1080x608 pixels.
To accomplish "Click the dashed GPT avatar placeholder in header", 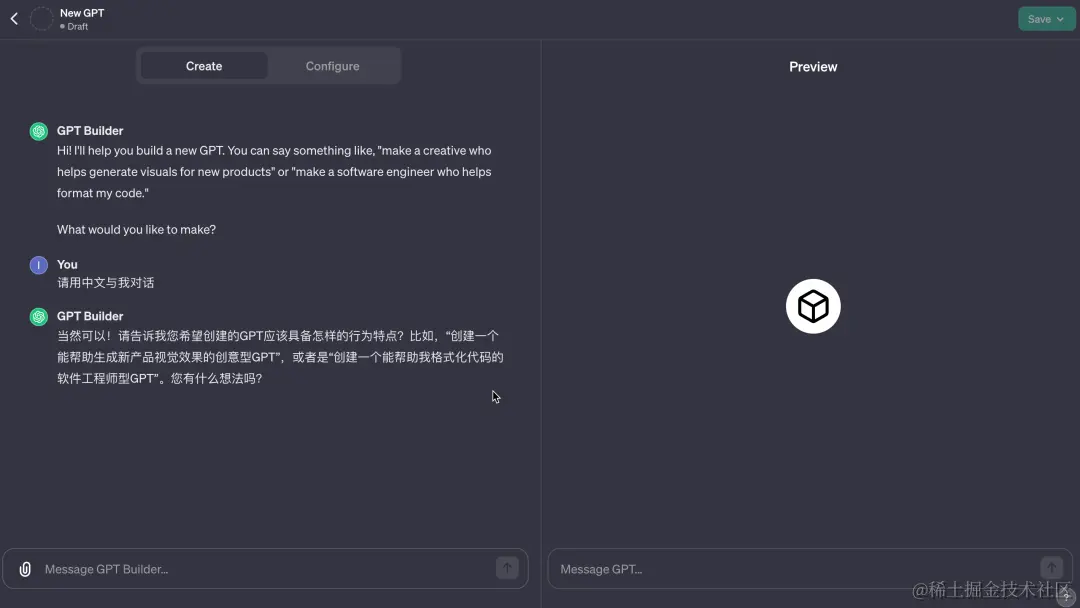I will 41,18.
